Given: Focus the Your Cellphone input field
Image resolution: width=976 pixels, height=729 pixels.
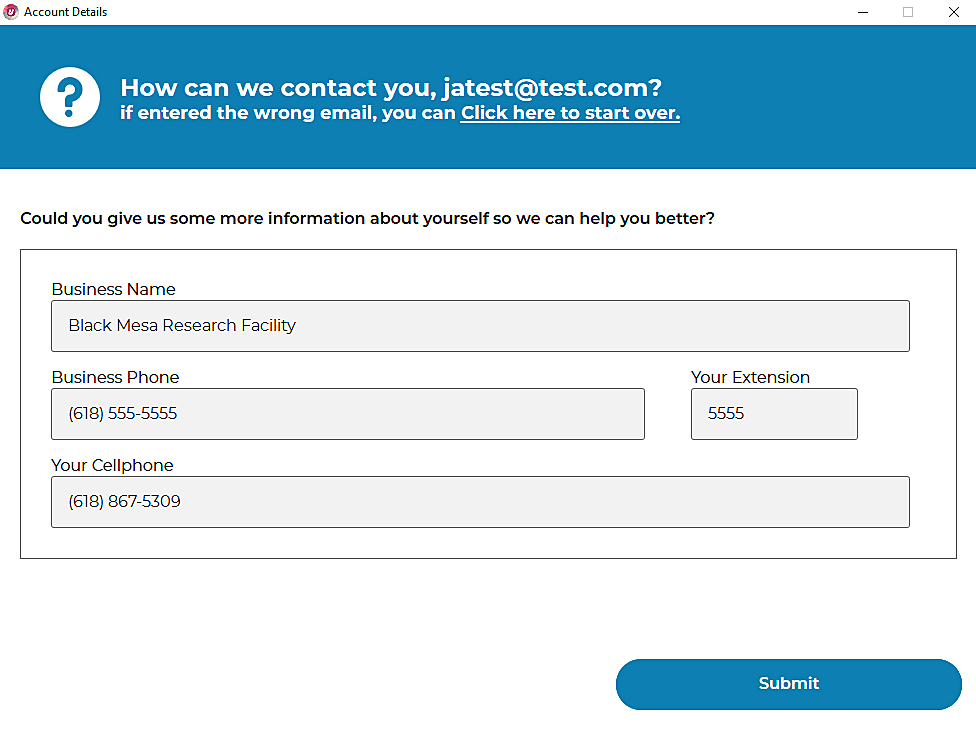Looking at the screenshot, I should tap(480, 502).
